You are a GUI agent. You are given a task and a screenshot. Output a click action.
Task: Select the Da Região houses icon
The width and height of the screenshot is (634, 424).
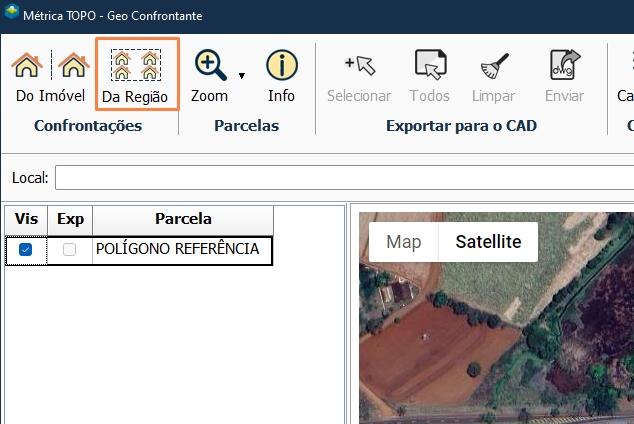click(136, 65)
